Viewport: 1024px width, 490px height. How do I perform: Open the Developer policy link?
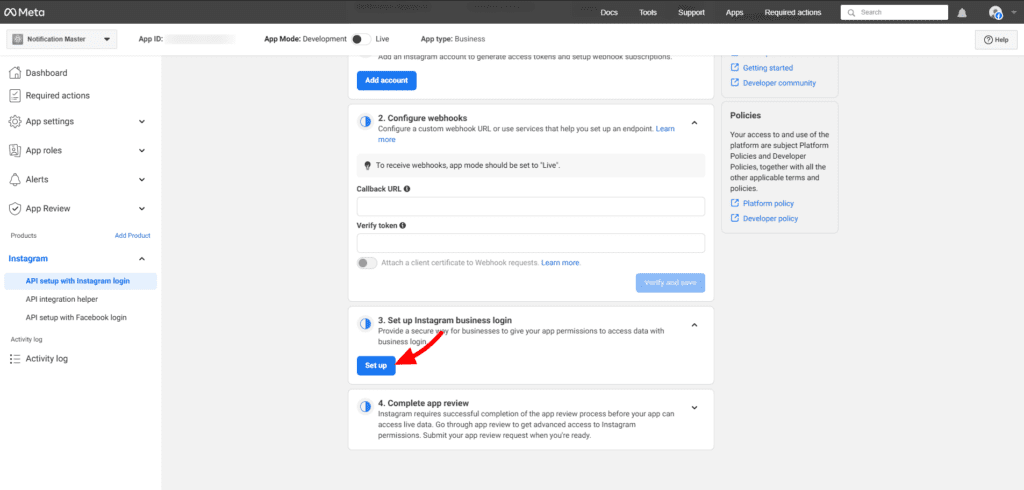771,218
